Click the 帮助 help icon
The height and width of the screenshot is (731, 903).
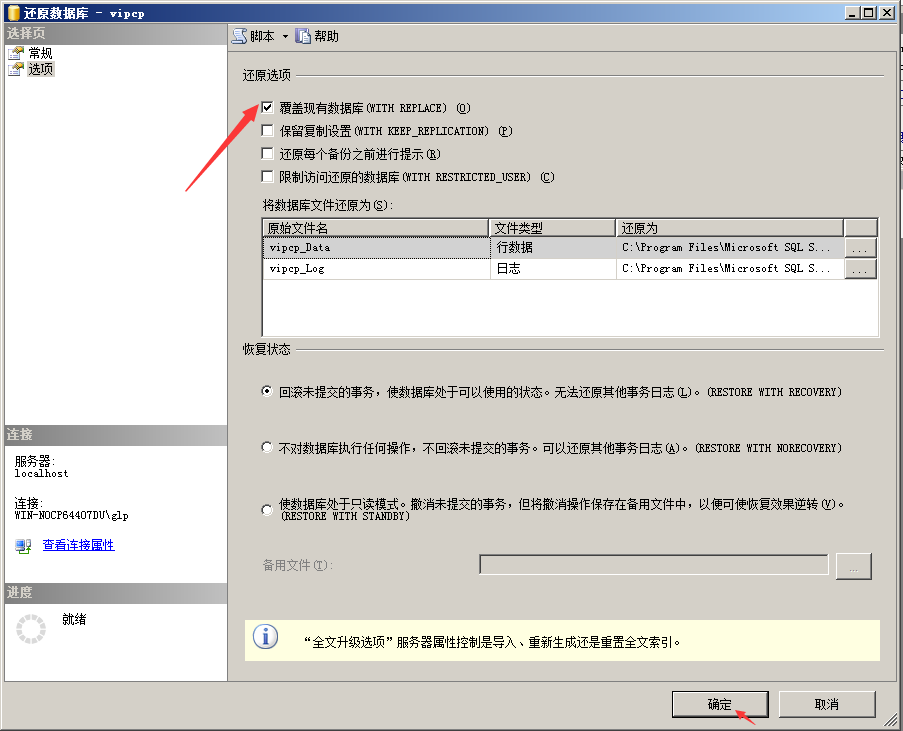pos(303,36)
